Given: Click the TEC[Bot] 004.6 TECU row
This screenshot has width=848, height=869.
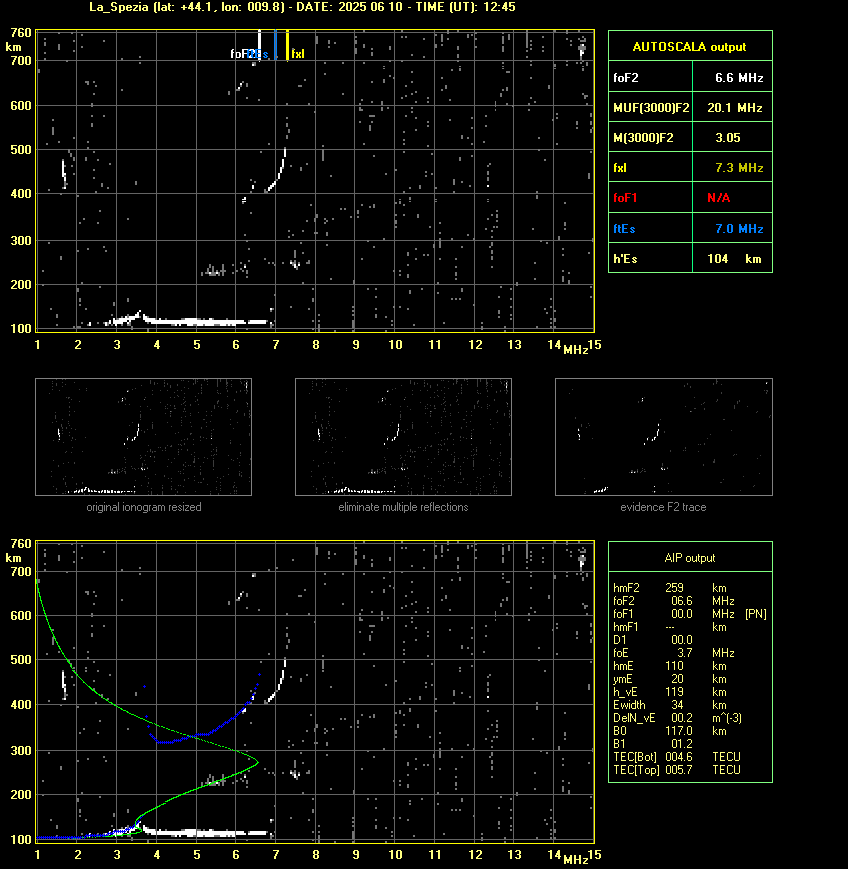Looking at the screenshot, I should pos(677,757).
